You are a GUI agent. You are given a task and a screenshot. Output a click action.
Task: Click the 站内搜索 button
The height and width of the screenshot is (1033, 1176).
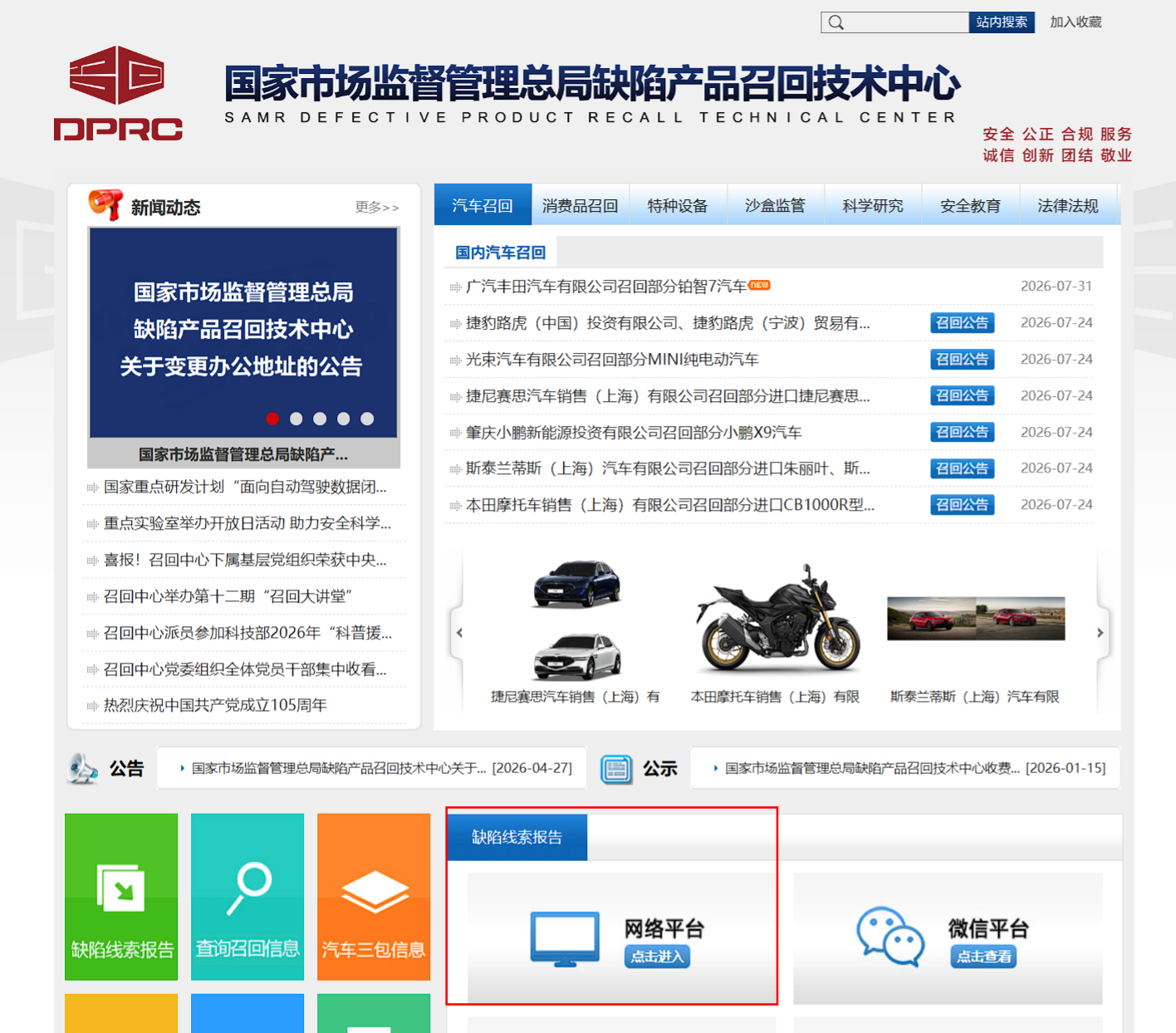click(x=1002, y=22)
